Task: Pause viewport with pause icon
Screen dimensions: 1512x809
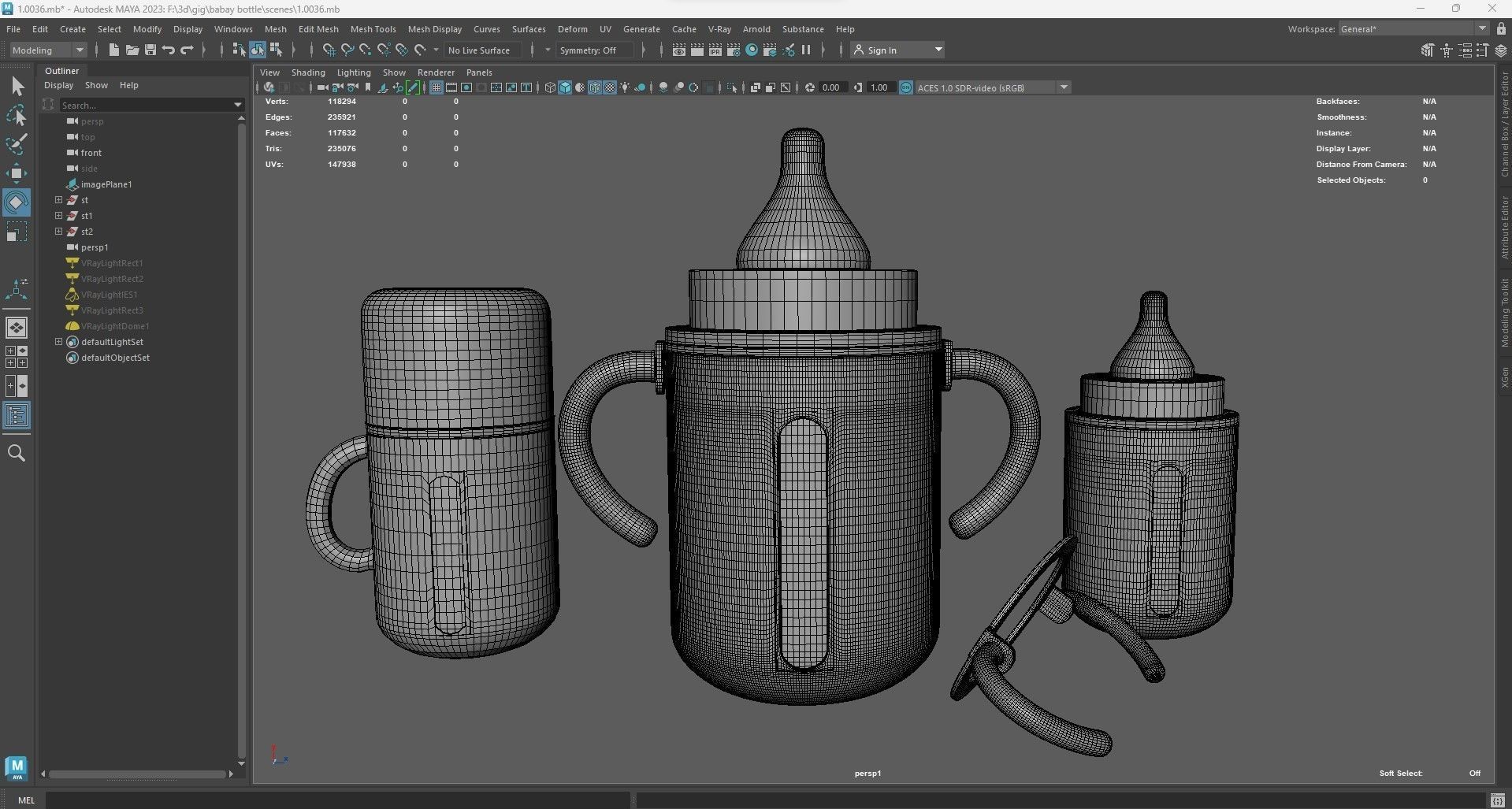Action: click(806, 50)
